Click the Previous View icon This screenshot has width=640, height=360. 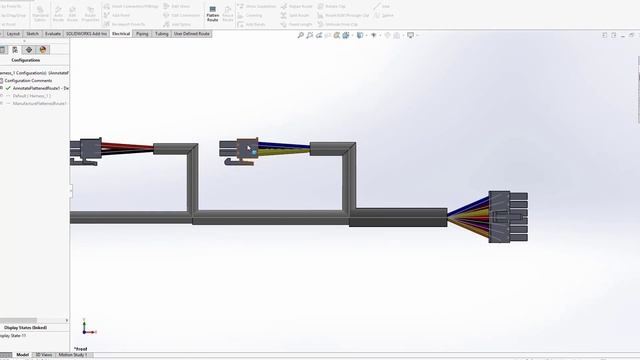coord(319,36)
